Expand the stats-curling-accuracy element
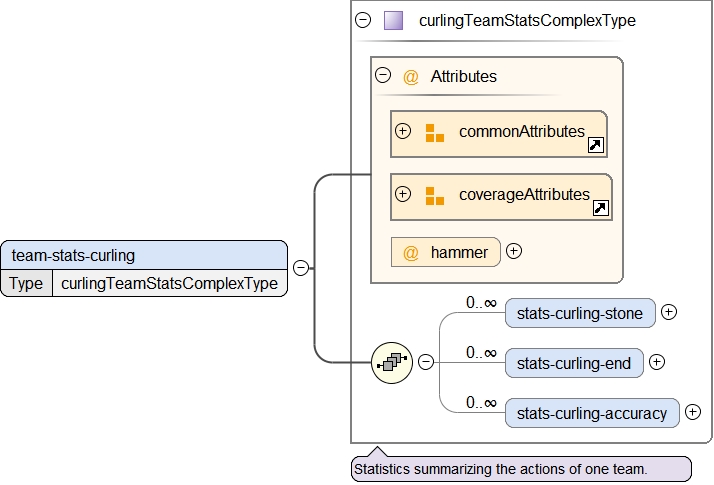Viewport: 714px width, 485px height. [692, 412]
